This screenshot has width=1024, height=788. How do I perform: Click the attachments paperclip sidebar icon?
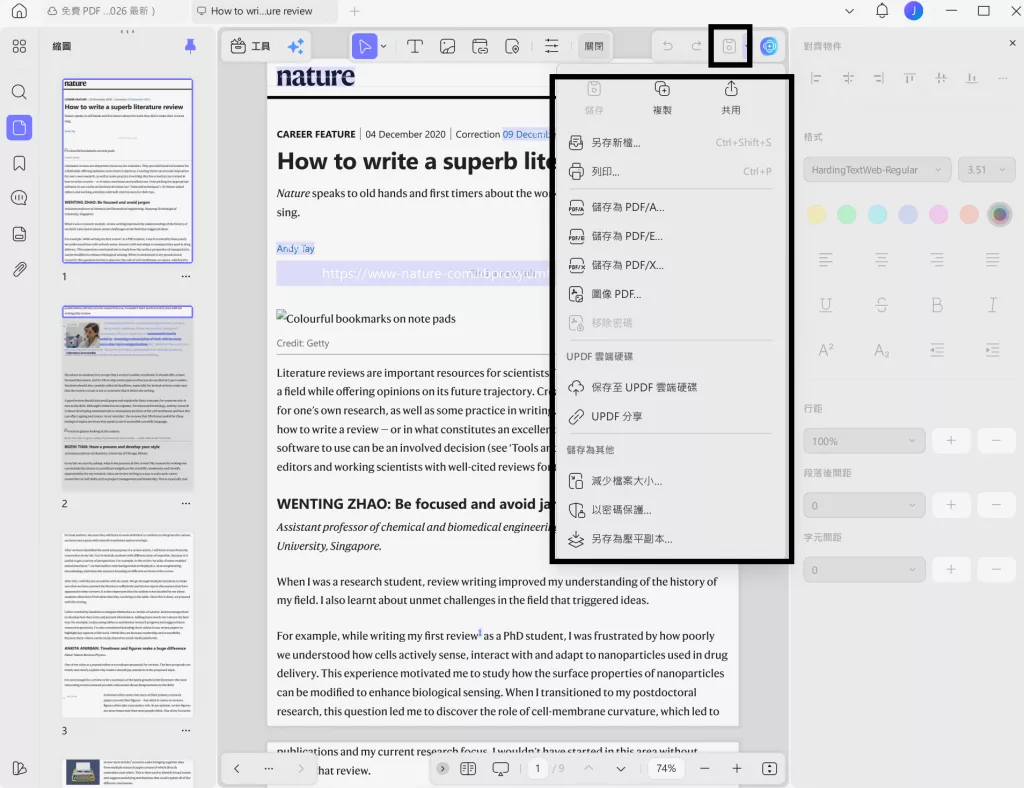tap(20, 268)
